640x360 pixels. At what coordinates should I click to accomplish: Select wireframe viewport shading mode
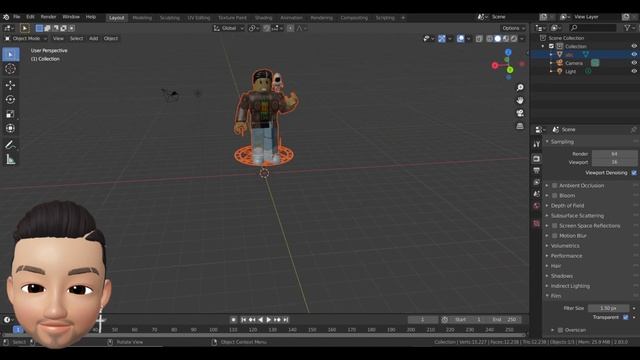[x=489, y=39]
